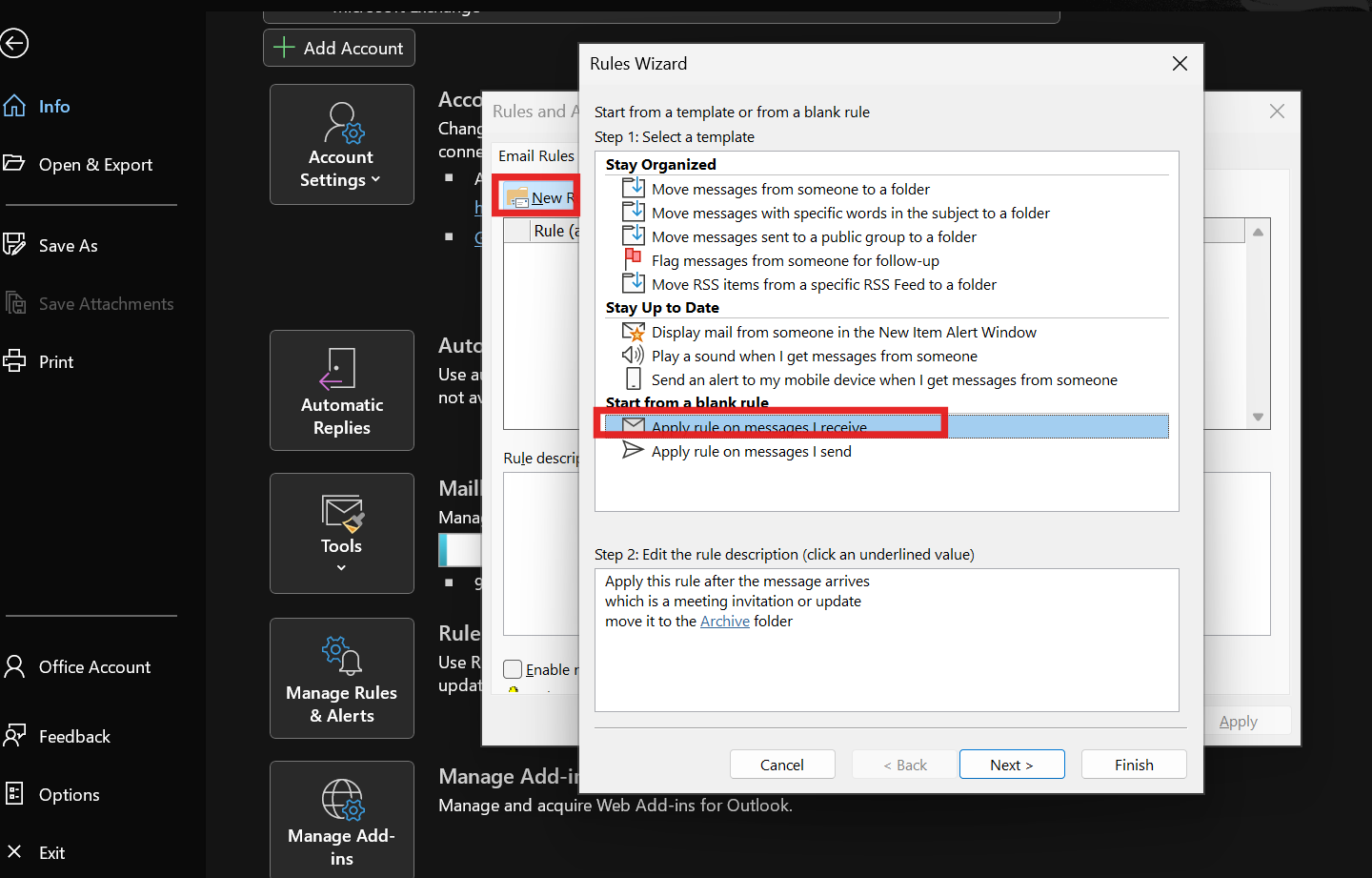Image resolution: width=1372 pixels, height=878 pixels.
Task: Open the Save As menu item
Action: coord(69,245)
